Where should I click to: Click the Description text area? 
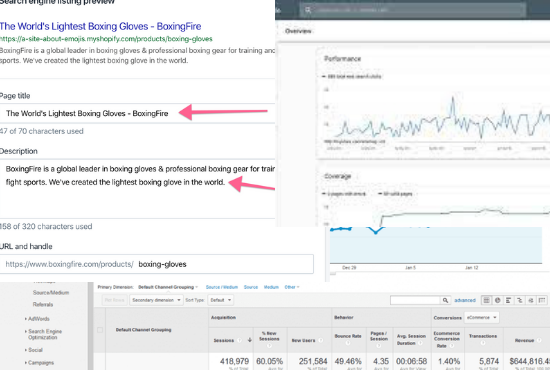pyautogui.click(x=137, y=189)
